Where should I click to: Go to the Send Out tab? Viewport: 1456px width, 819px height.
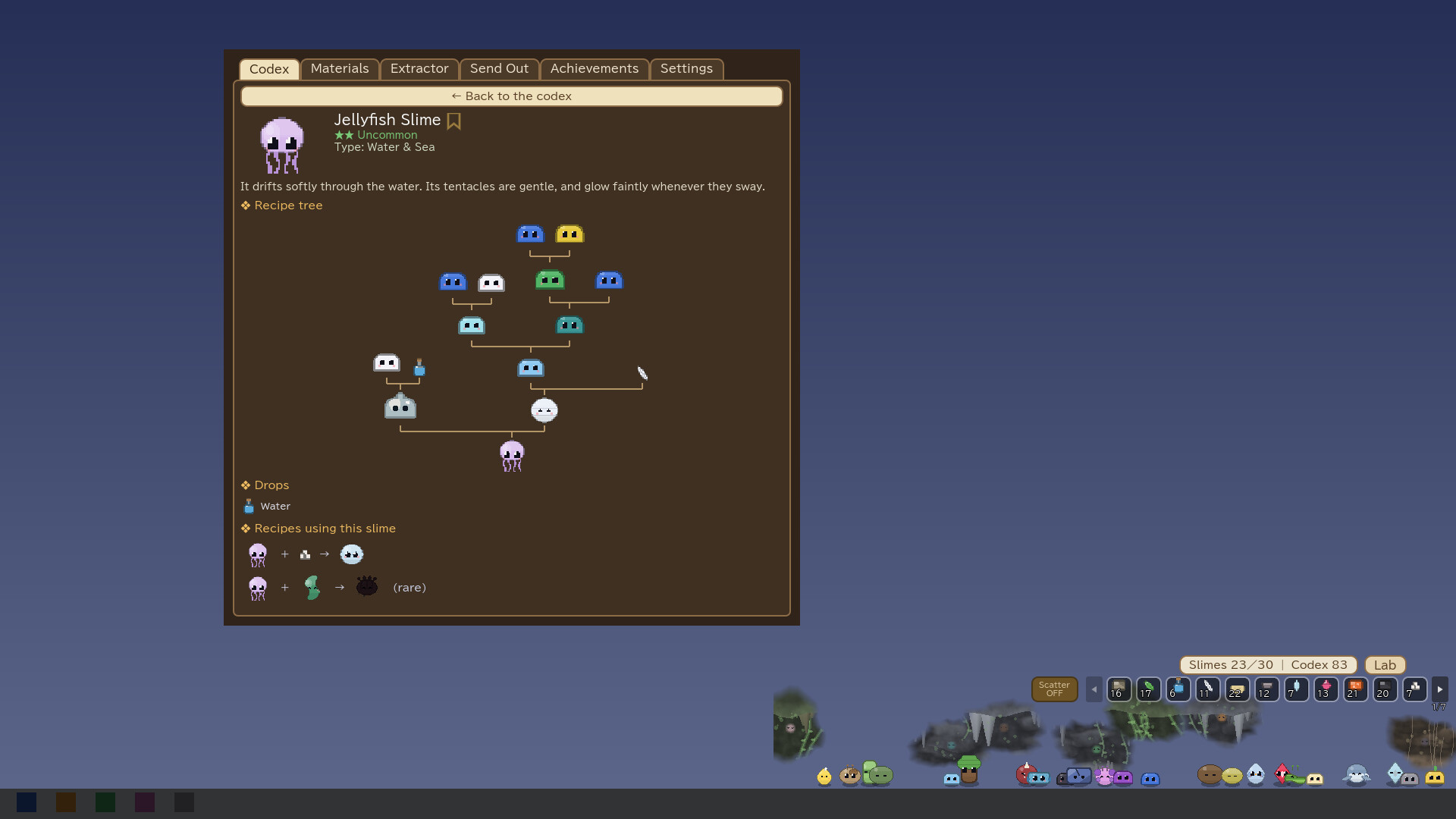coord(499,69)
